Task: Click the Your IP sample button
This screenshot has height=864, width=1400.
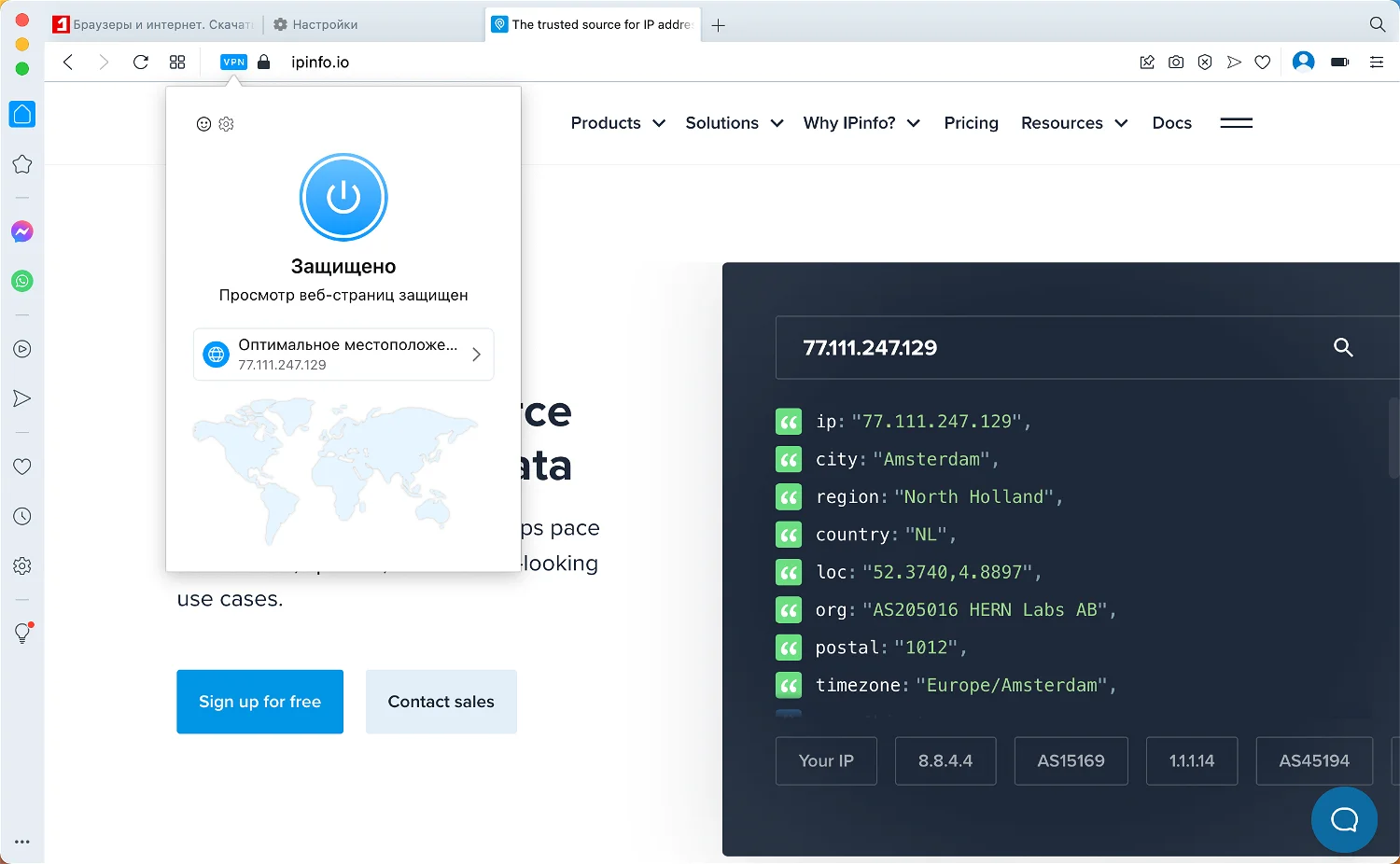Action: click(x=826, y=760)
